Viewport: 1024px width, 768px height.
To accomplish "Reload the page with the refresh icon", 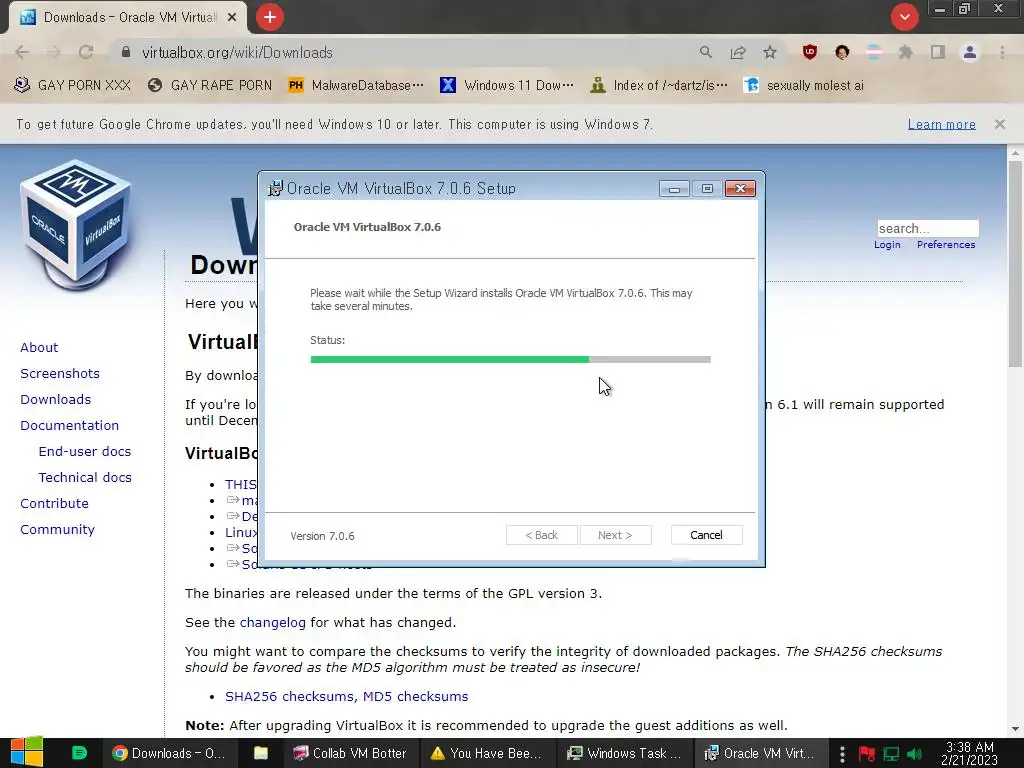I will tap(86, 52).
